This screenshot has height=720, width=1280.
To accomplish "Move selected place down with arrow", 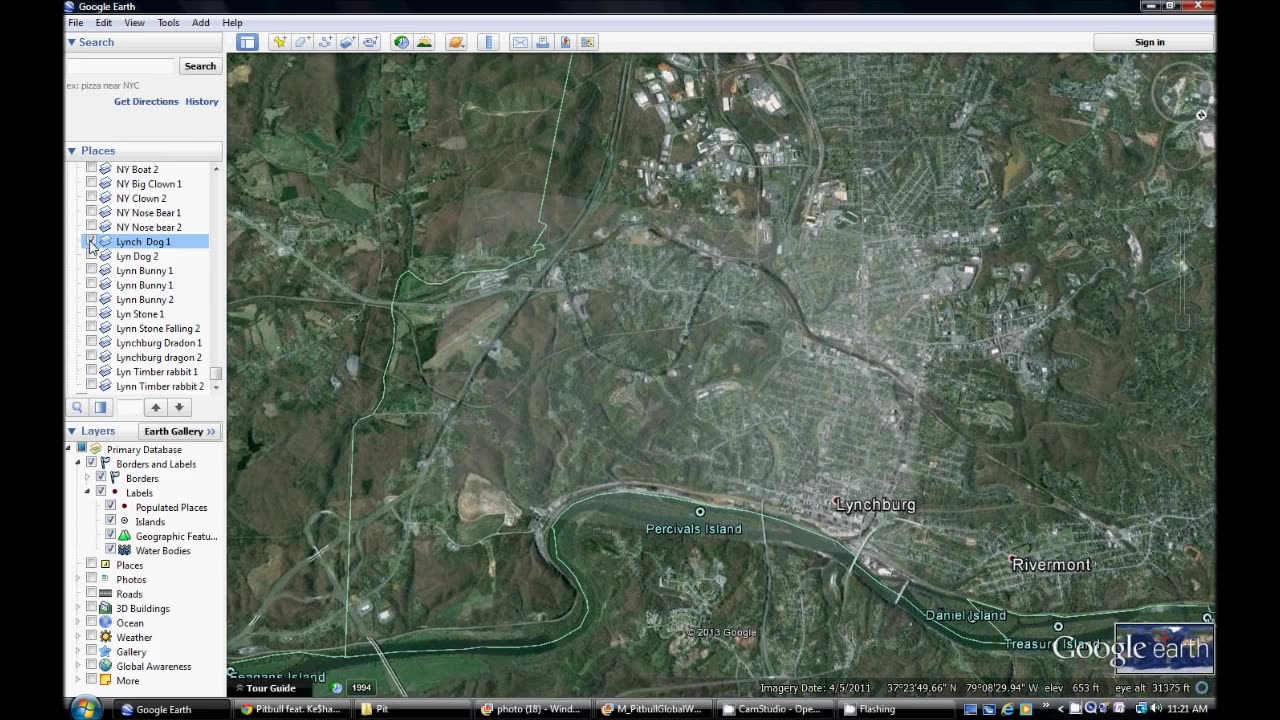I will (x=179, y=407).
